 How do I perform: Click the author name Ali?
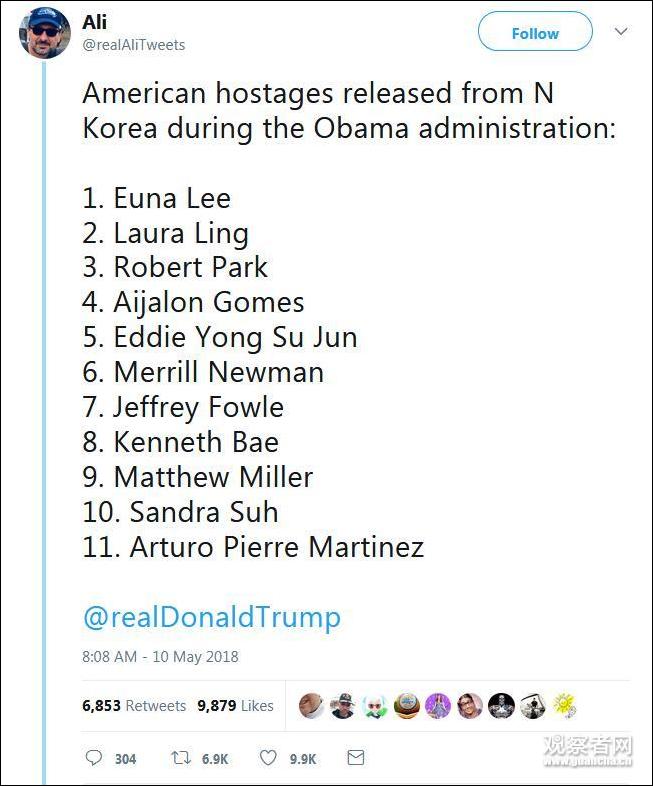point(95,22)
